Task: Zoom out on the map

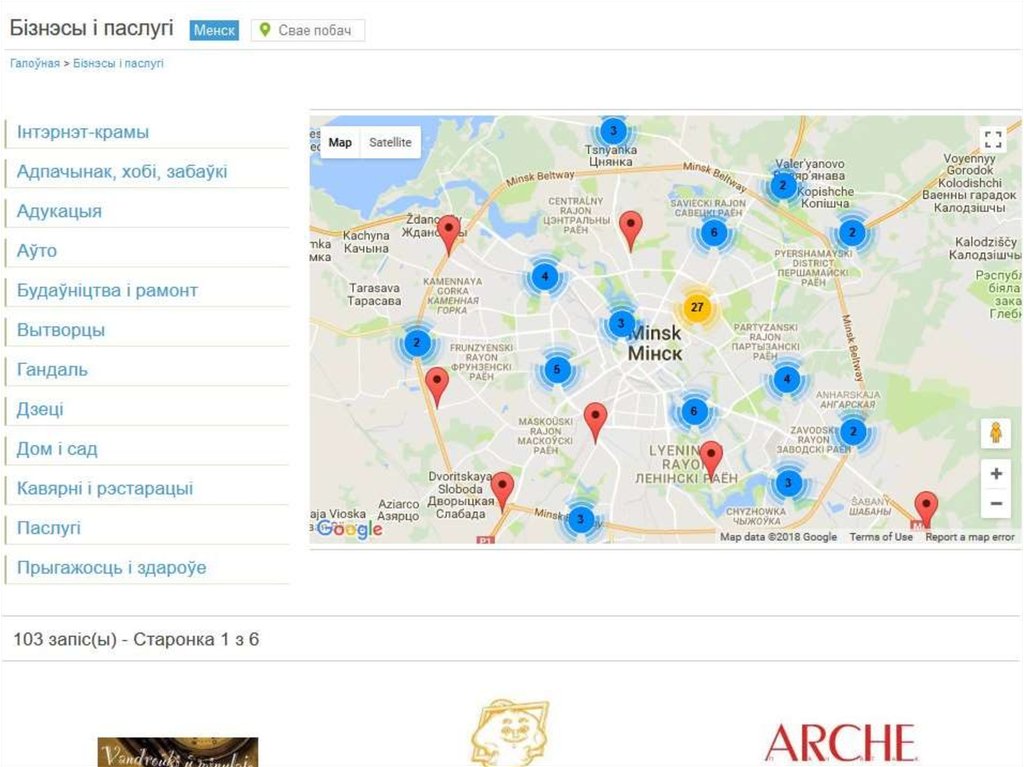Action: 995,504
